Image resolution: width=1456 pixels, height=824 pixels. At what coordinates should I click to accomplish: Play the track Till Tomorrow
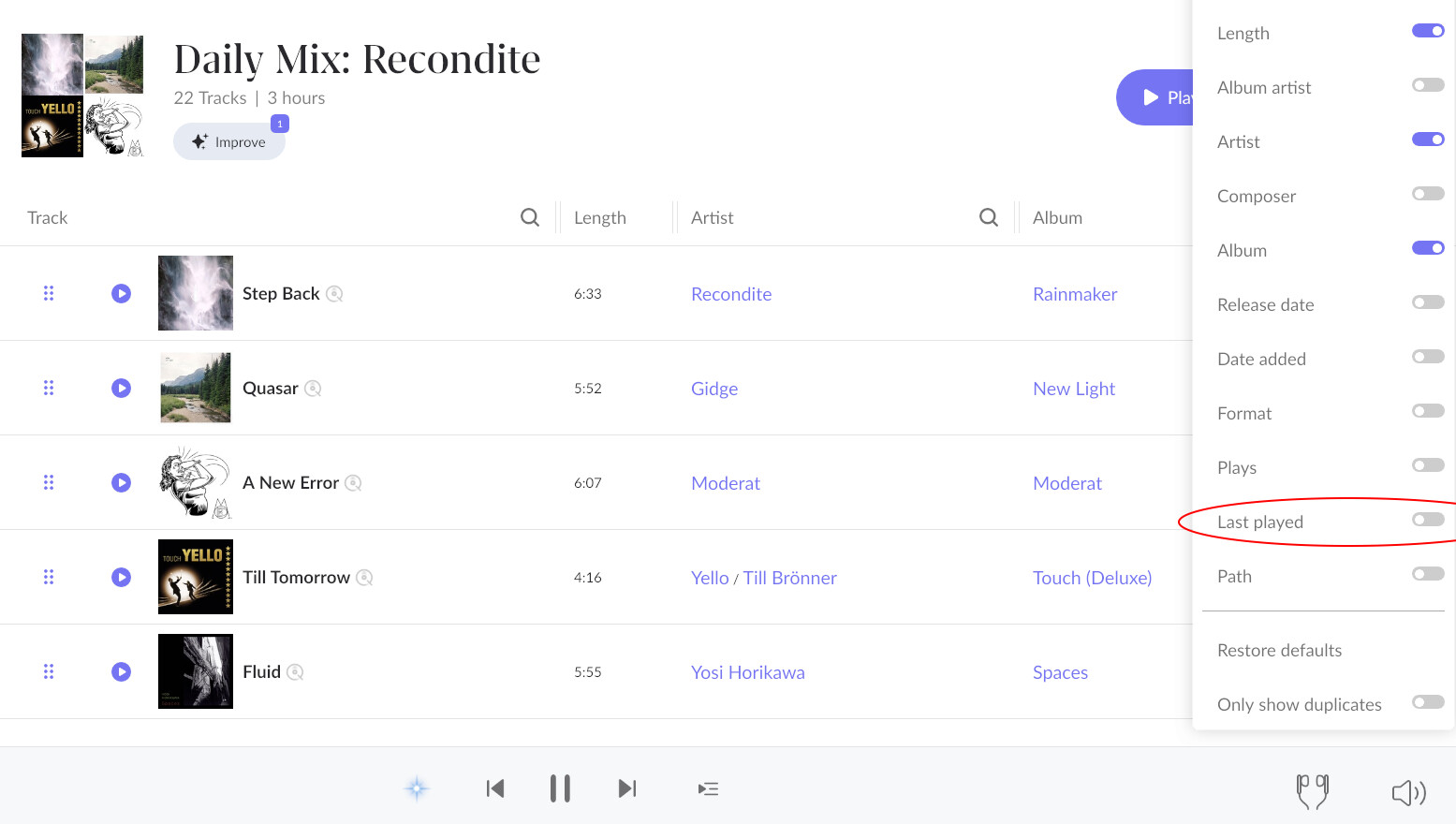122,577
